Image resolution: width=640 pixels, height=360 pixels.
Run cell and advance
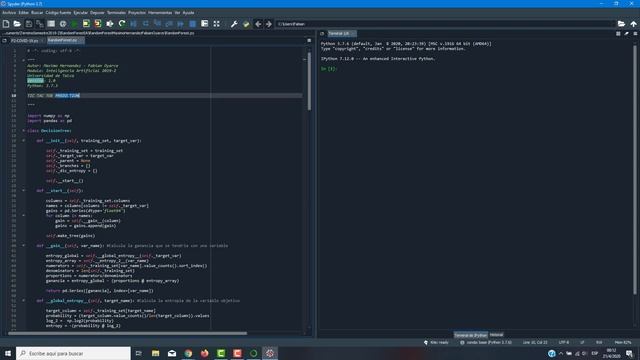(x=98, y=24)
